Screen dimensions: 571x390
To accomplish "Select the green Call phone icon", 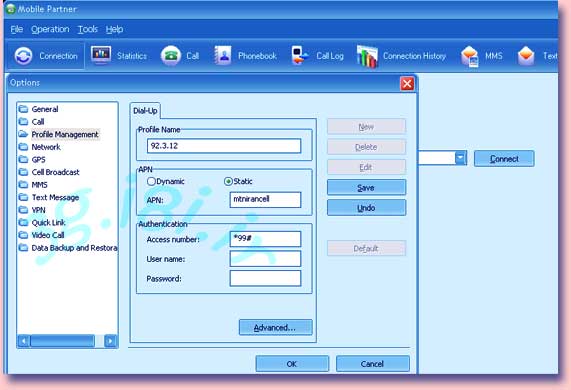I will pyautogui.click(x=171, y=56).
